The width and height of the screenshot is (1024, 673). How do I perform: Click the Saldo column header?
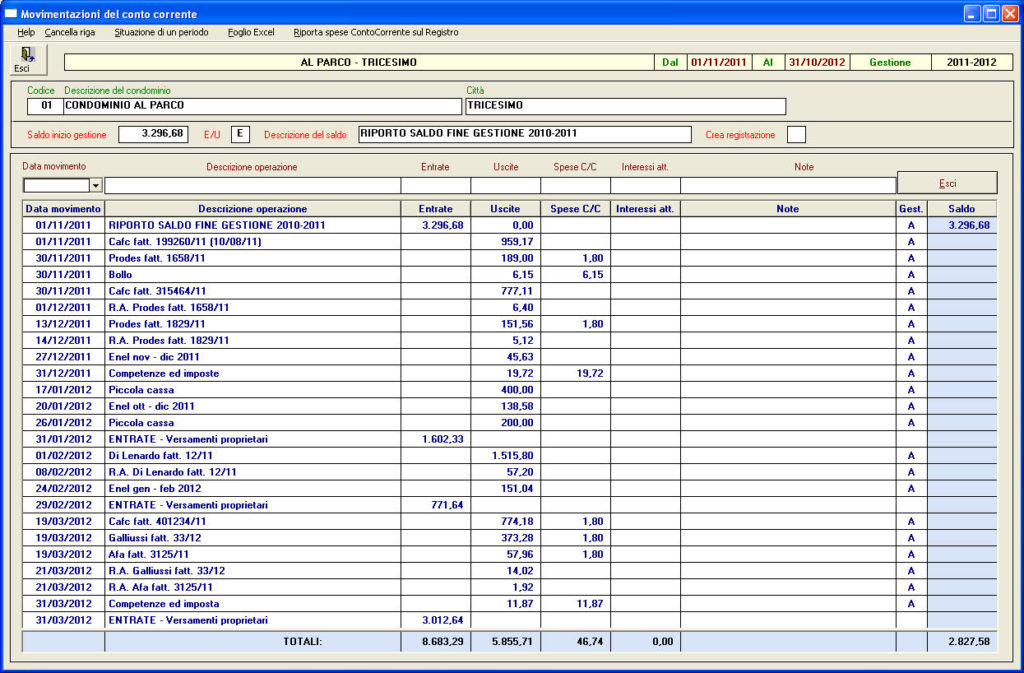pos(961,208)
